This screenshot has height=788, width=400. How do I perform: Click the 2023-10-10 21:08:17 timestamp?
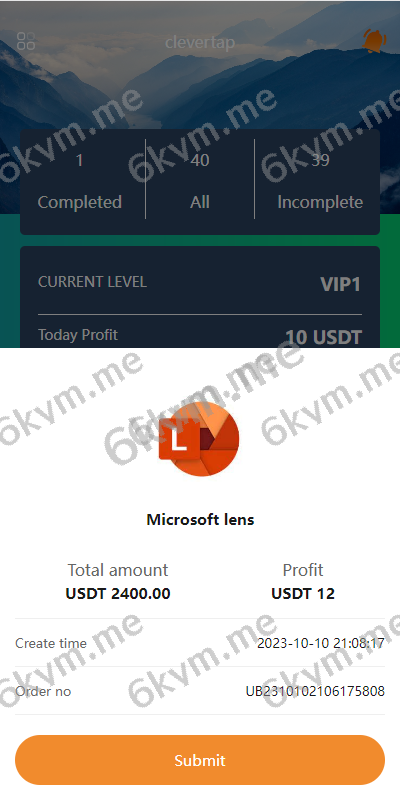coord(321,643)
